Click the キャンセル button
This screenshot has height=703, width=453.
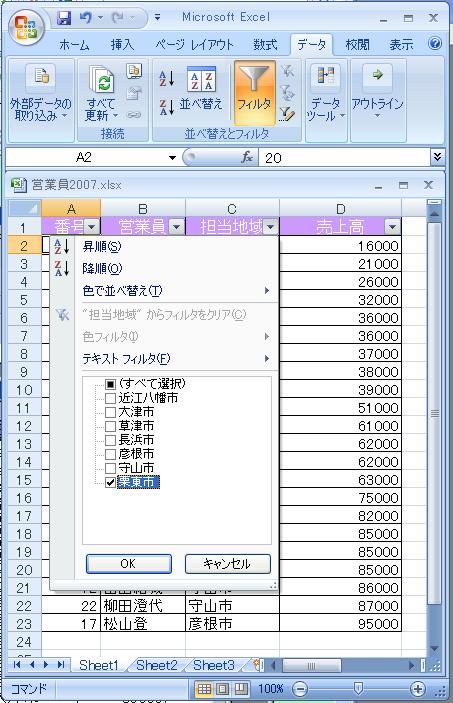[228, 564]
